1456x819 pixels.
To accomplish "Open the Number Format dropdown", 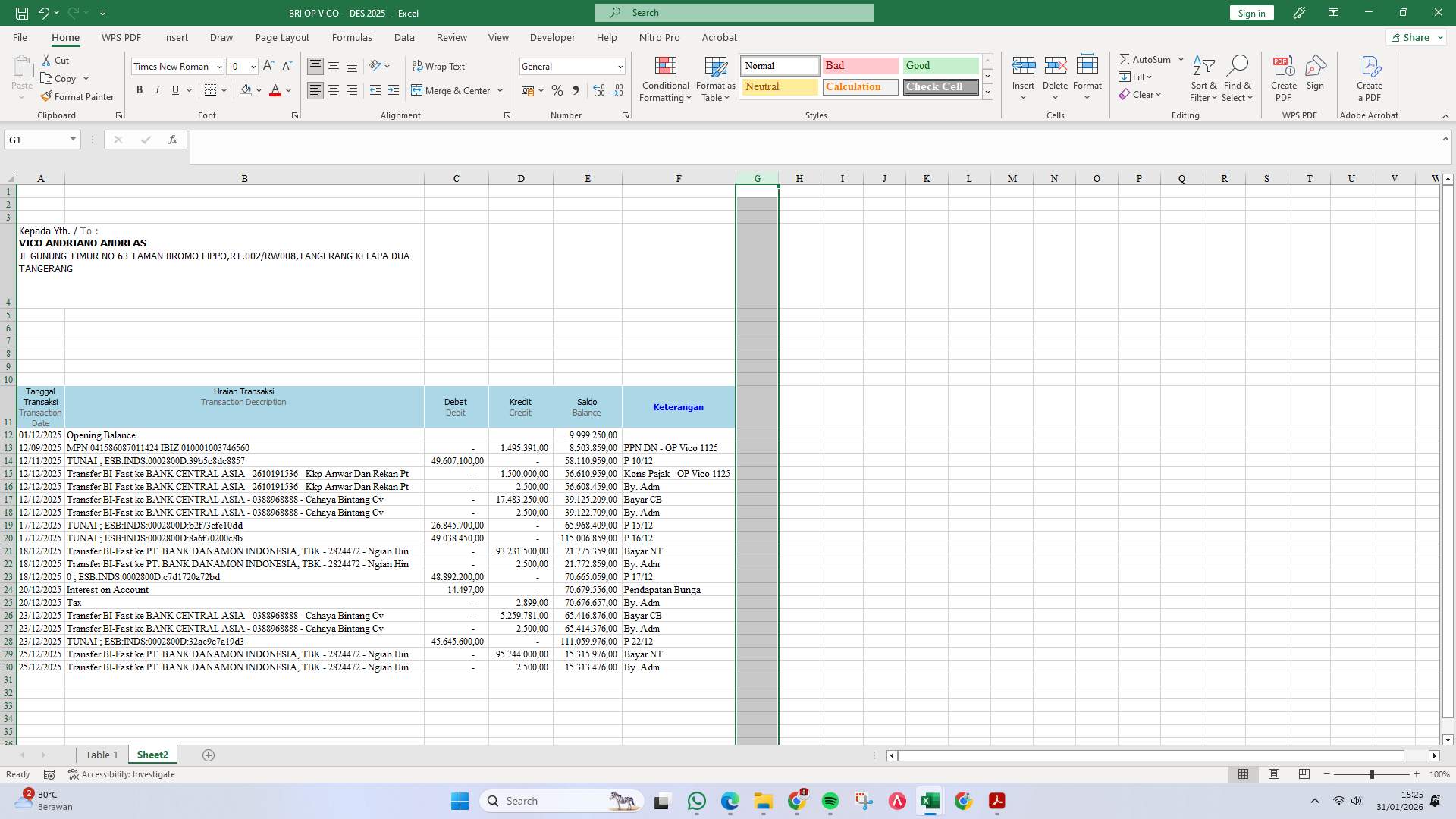I will [620, 66].
